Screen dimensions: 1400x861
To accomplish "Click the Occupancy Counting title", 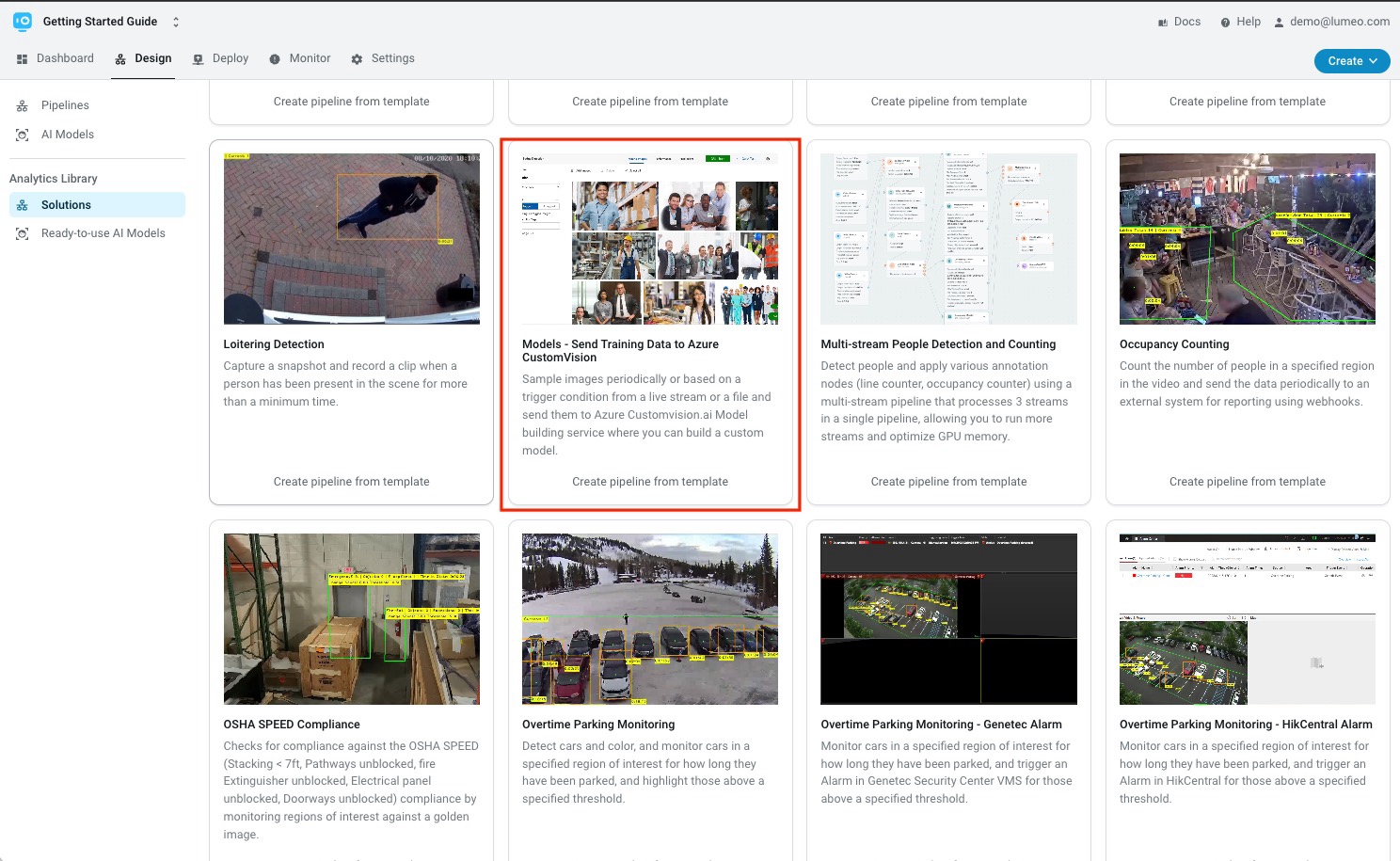I will (x=1174, y=344).
